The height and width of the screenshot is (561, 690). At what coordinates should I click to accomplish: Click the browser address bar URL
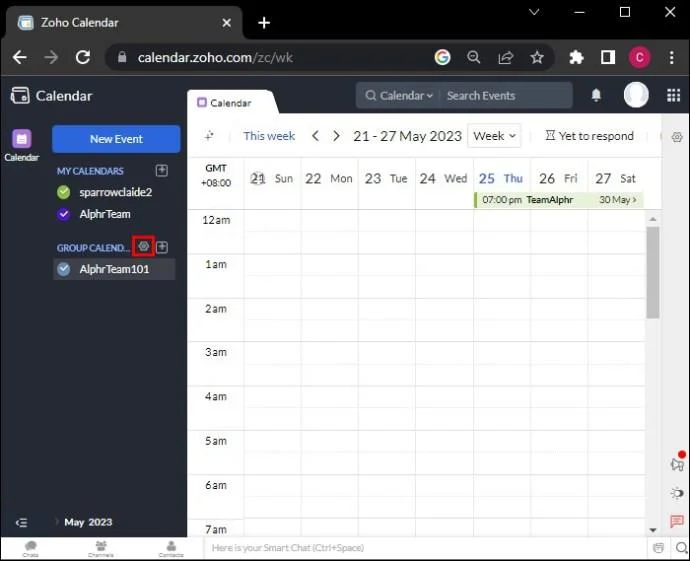point(215,57)
